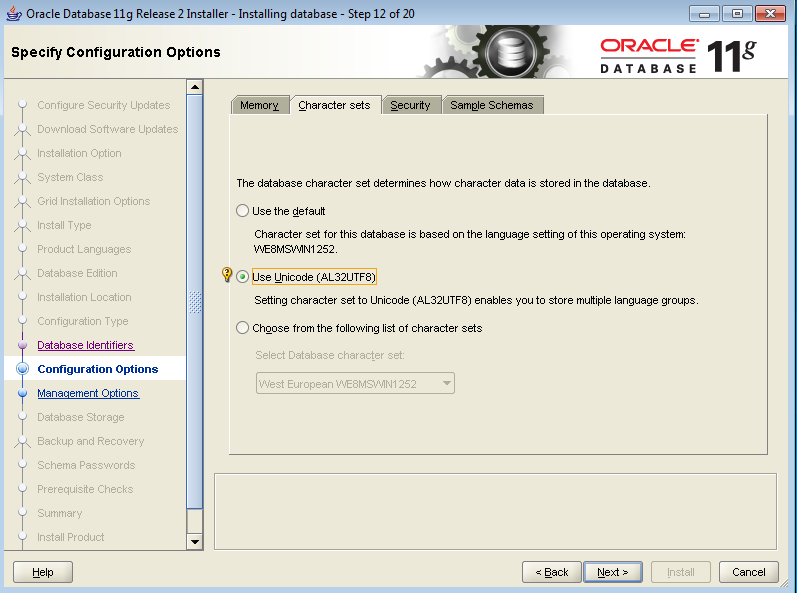Click the Help button
The image size is (797, 593).
pyautogui.click(x=43, y=572)
